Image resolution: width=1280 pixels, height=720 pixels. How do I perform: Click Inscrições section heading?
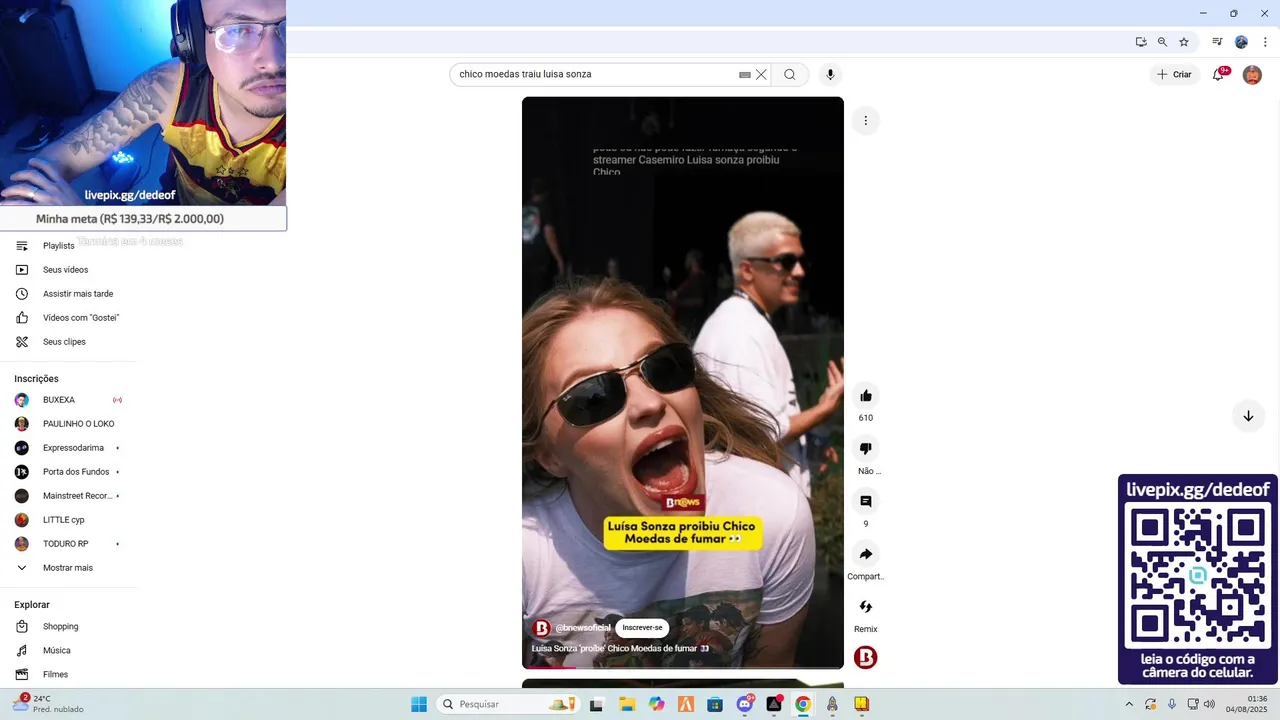36,379
